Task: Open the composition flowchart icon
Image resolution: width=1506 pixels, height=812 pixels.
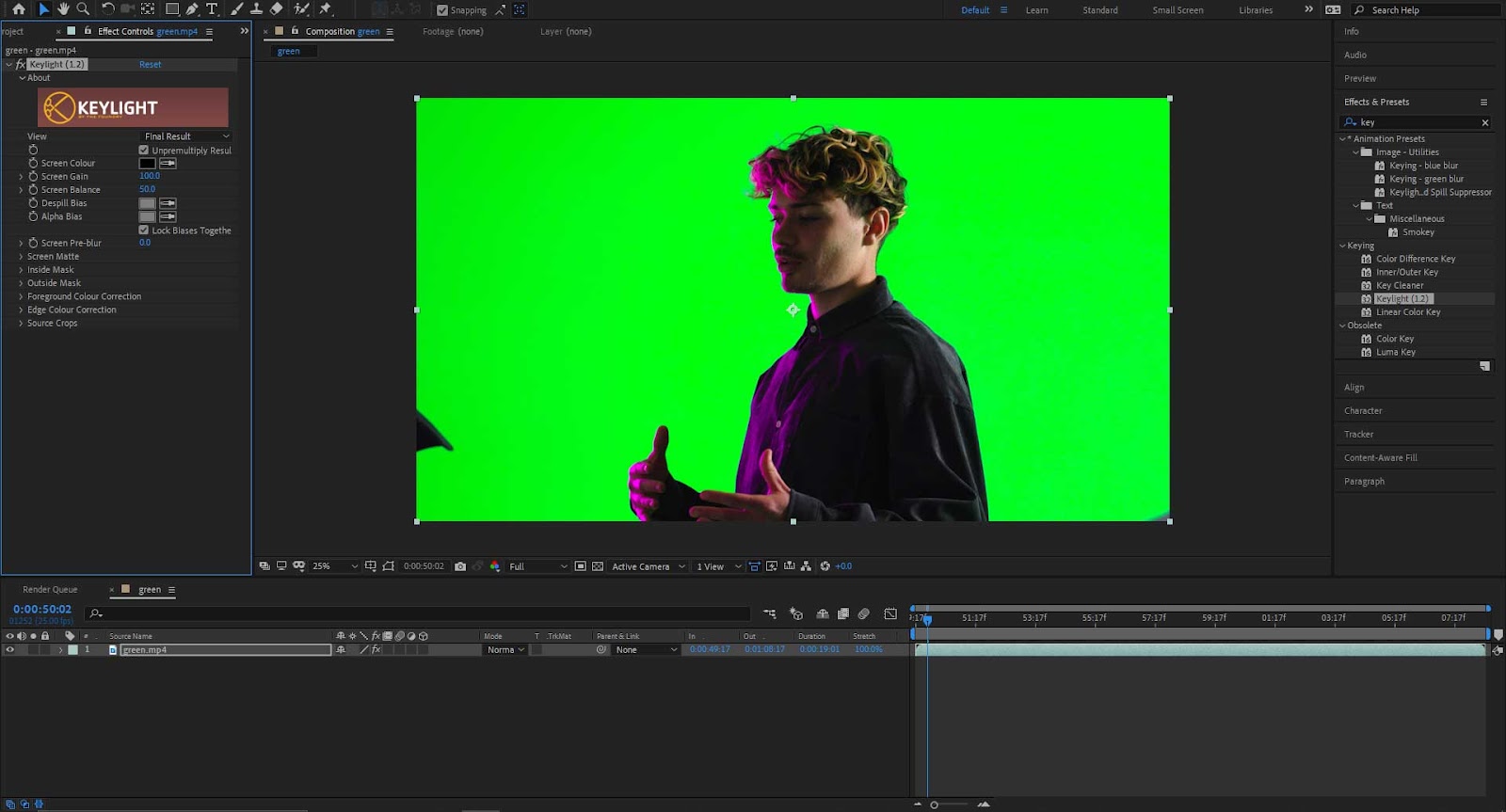Action: (806, 566)
